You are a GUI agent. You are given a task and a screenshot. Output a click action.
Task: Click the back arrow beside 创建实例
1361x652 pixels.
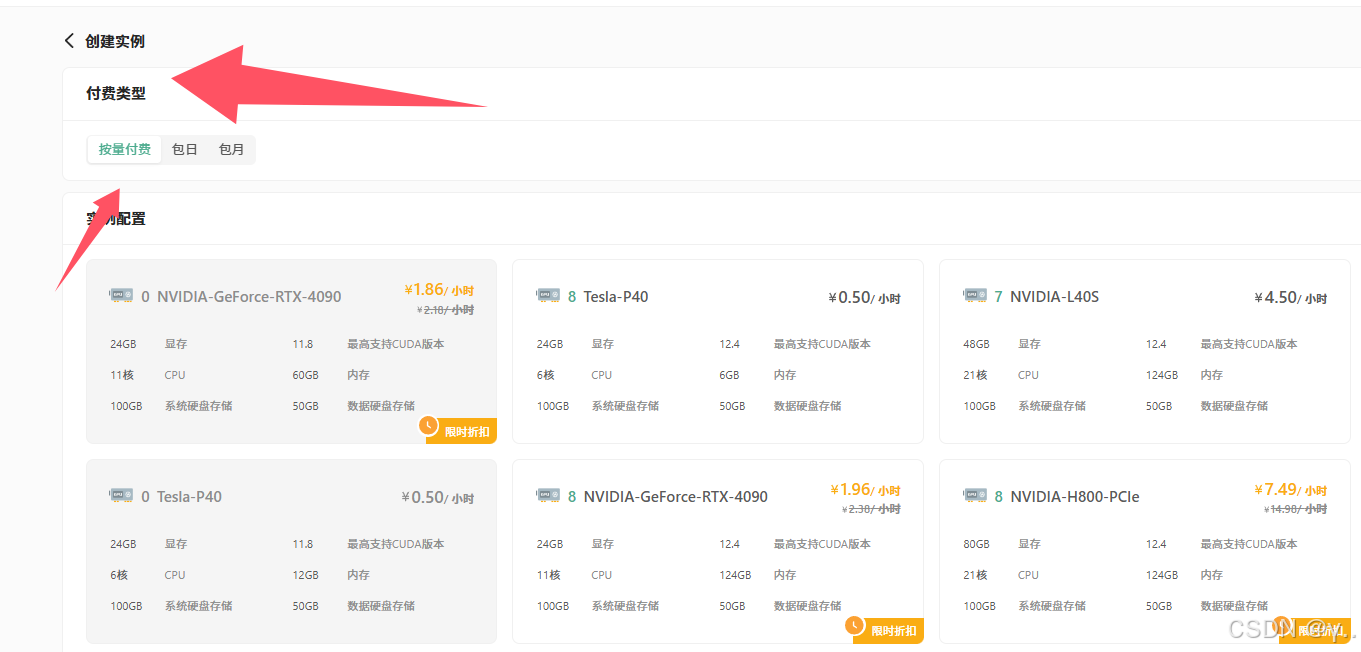coord(68,41)
